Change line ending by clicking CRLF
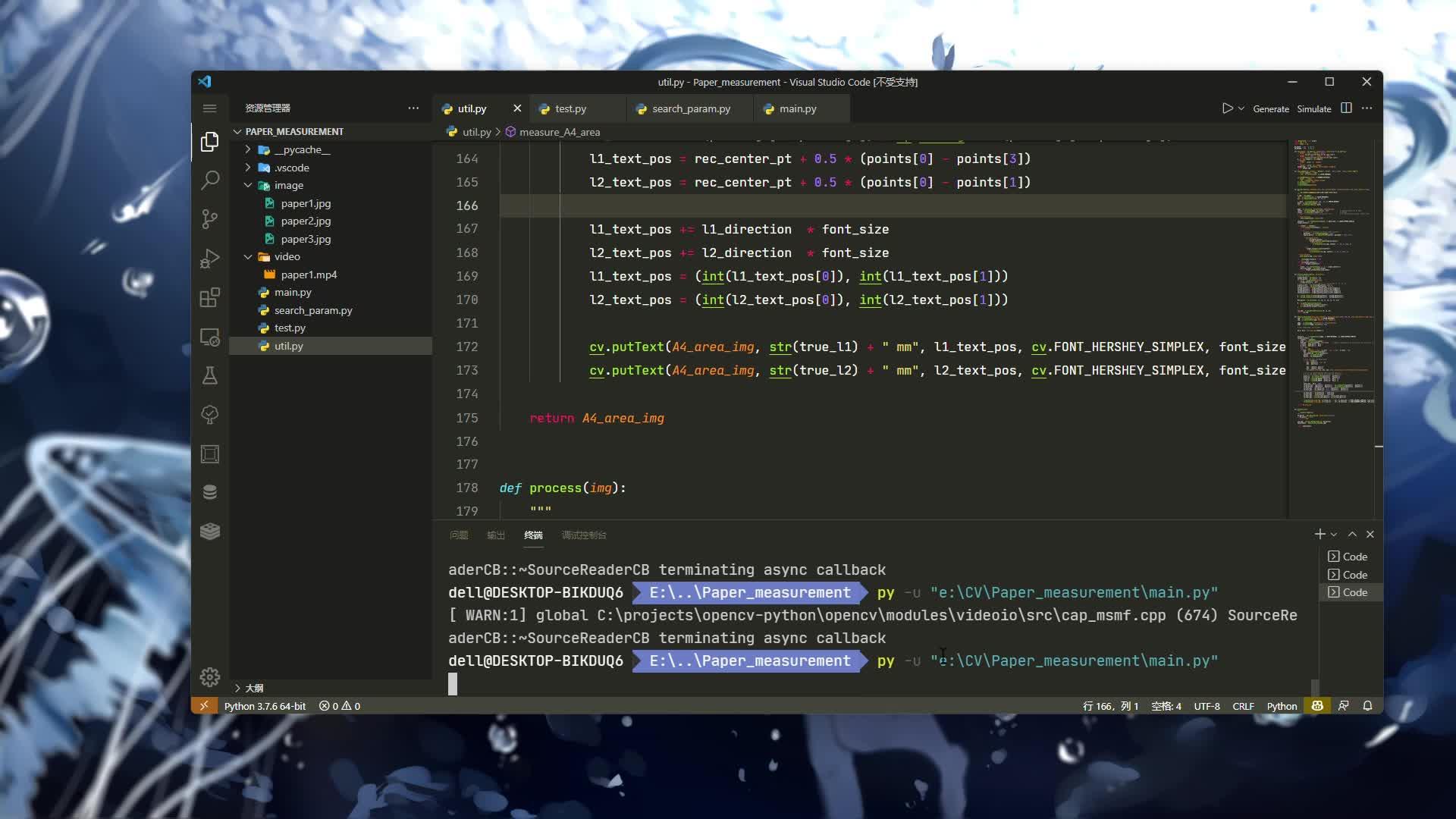The image size is (1456, 819). tap(1244, 705)
